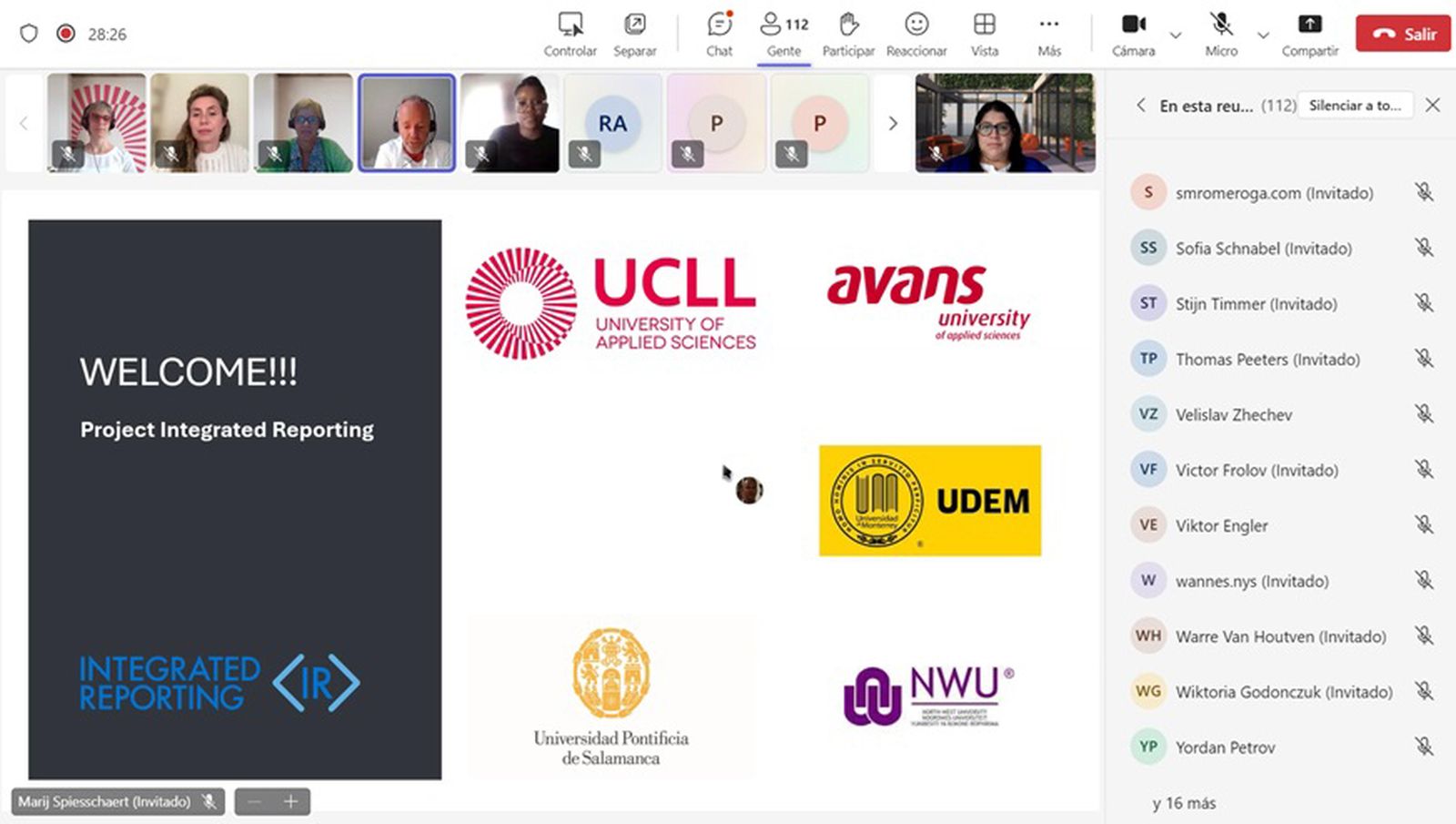The height and width of the screenshot is (824, 1456).
Task: Click the Separar pop-out icon
Action: (634, 25)
